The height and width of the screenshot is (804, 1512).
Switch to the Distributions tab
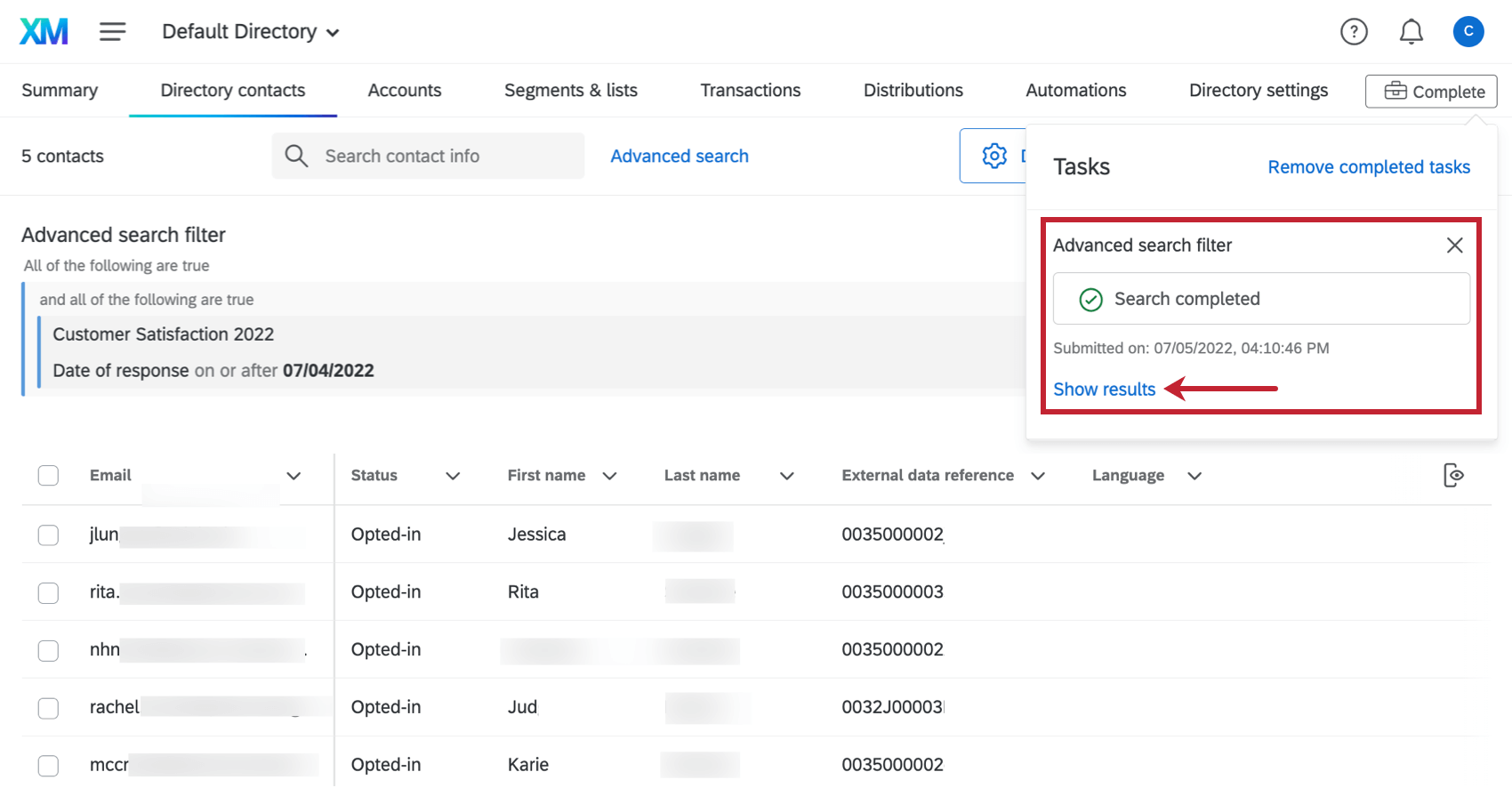point(913,90)
